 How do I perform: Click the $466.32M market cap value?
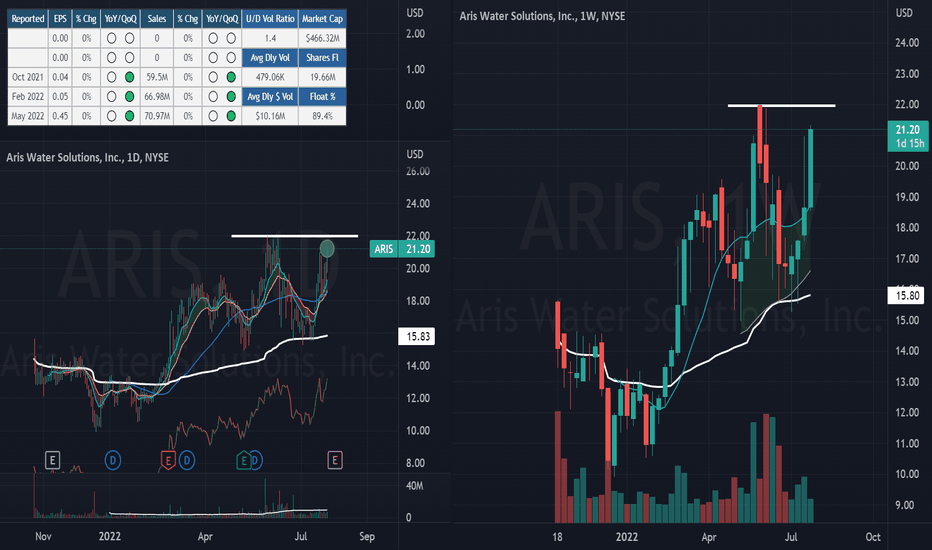pos(322,38)
